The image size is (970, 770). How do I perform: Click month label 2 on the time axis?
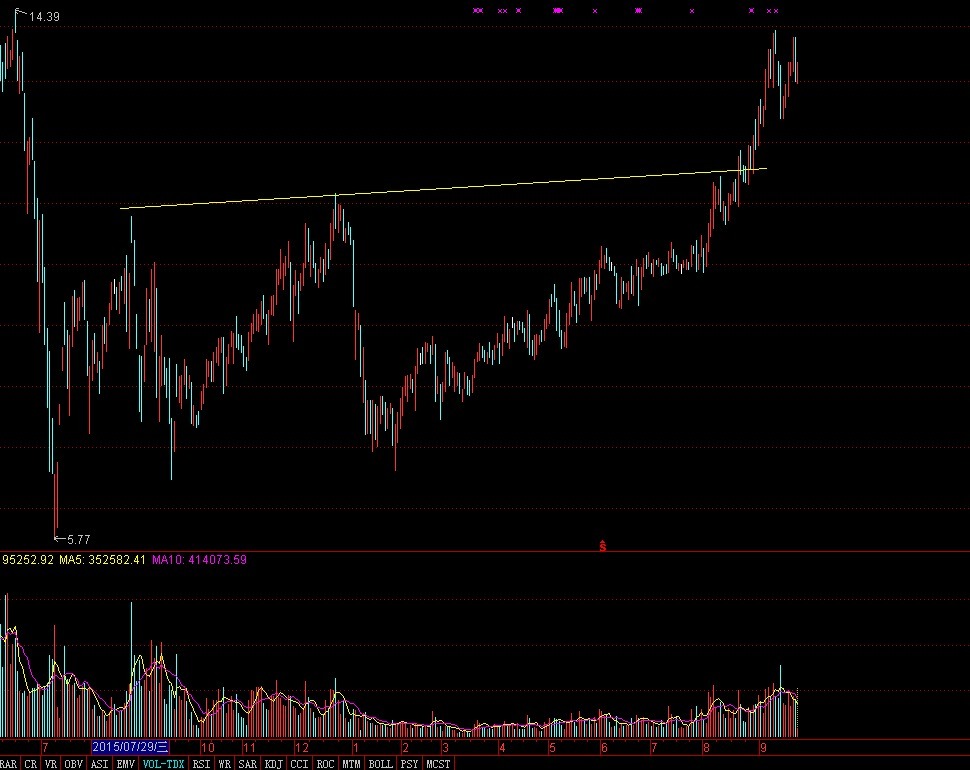[x=405, y=747]
